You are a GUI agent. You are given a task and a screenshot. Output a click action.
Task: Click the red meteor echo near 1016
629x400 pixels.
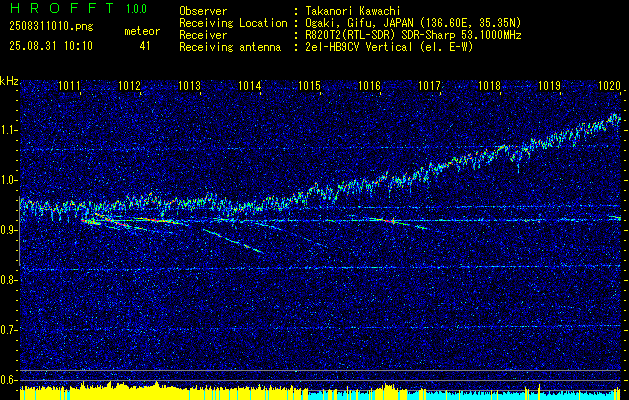pos(391,221)
